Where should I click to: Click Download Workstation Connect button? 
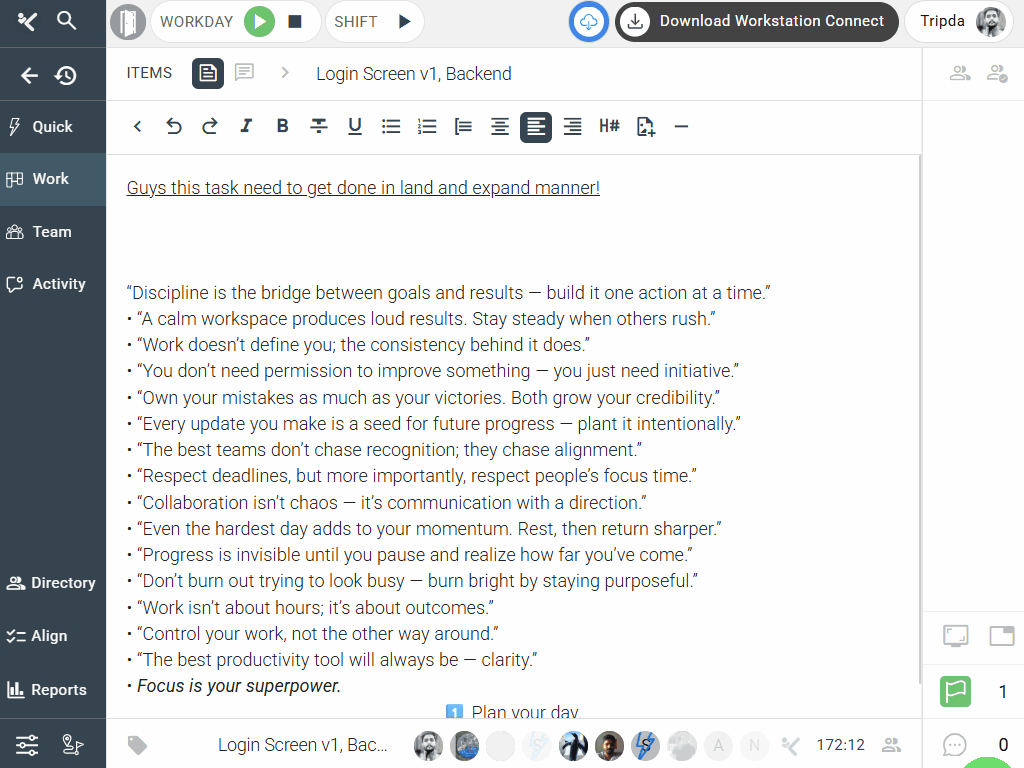tap(757, 22)
